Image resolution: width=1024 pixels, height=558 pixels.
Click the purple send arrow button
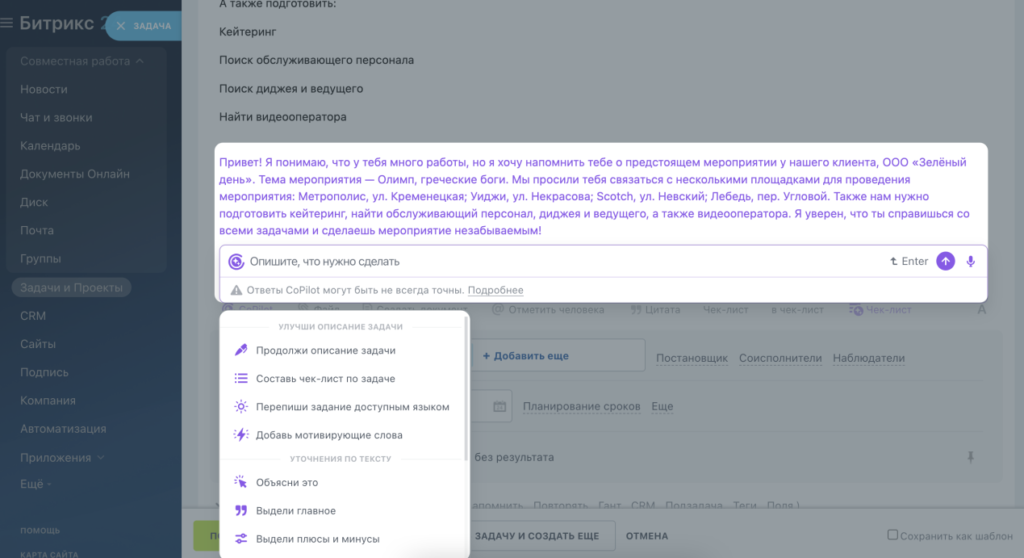(945, 261)
